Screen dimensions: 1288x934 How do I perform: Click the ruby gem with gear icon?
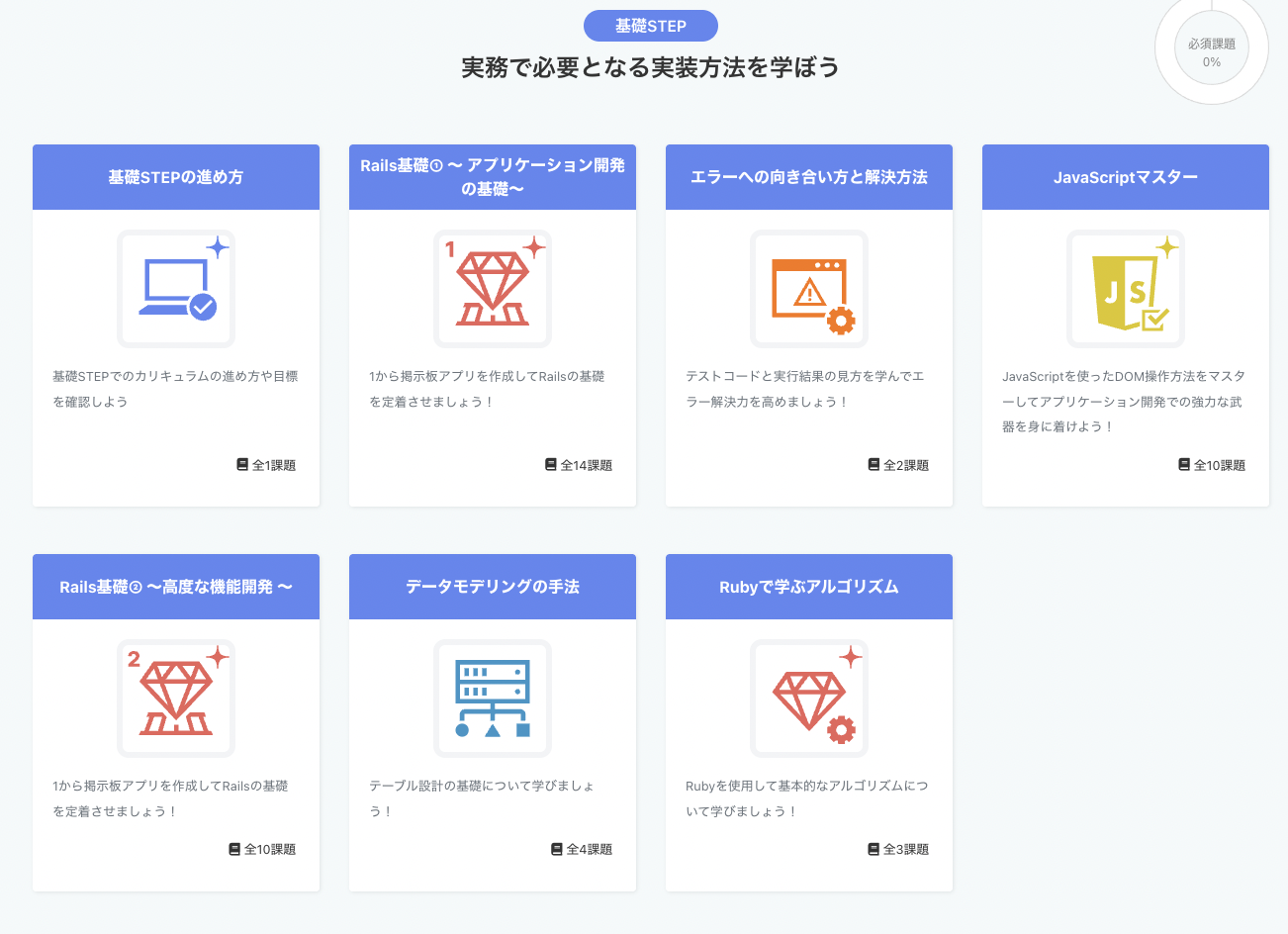pyautogui.click(x=809, y=699)
